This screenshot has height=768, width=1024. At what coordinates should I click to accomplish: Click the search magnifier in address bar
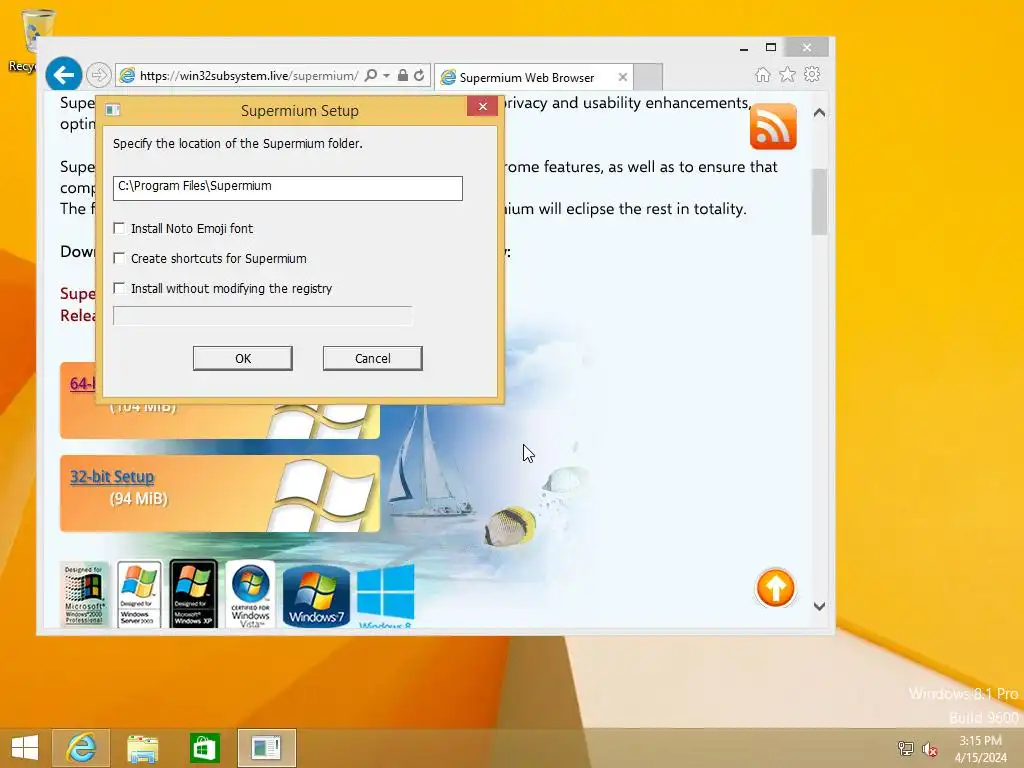click(x=371, y=76)
